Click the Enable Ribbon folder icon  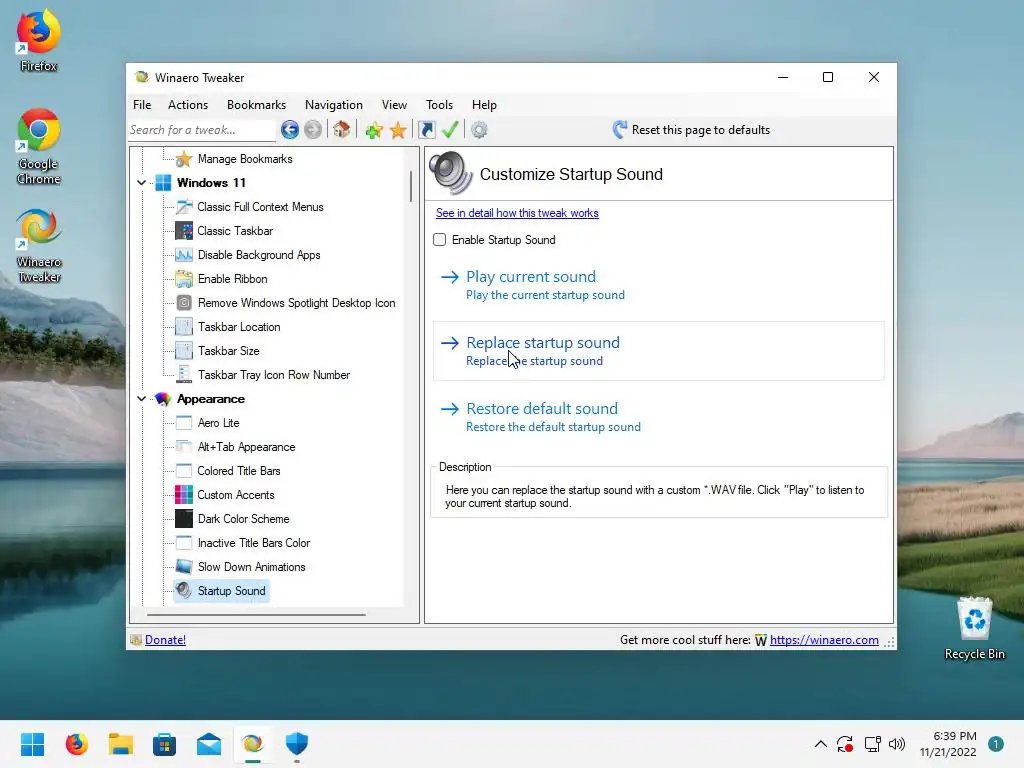184,279
